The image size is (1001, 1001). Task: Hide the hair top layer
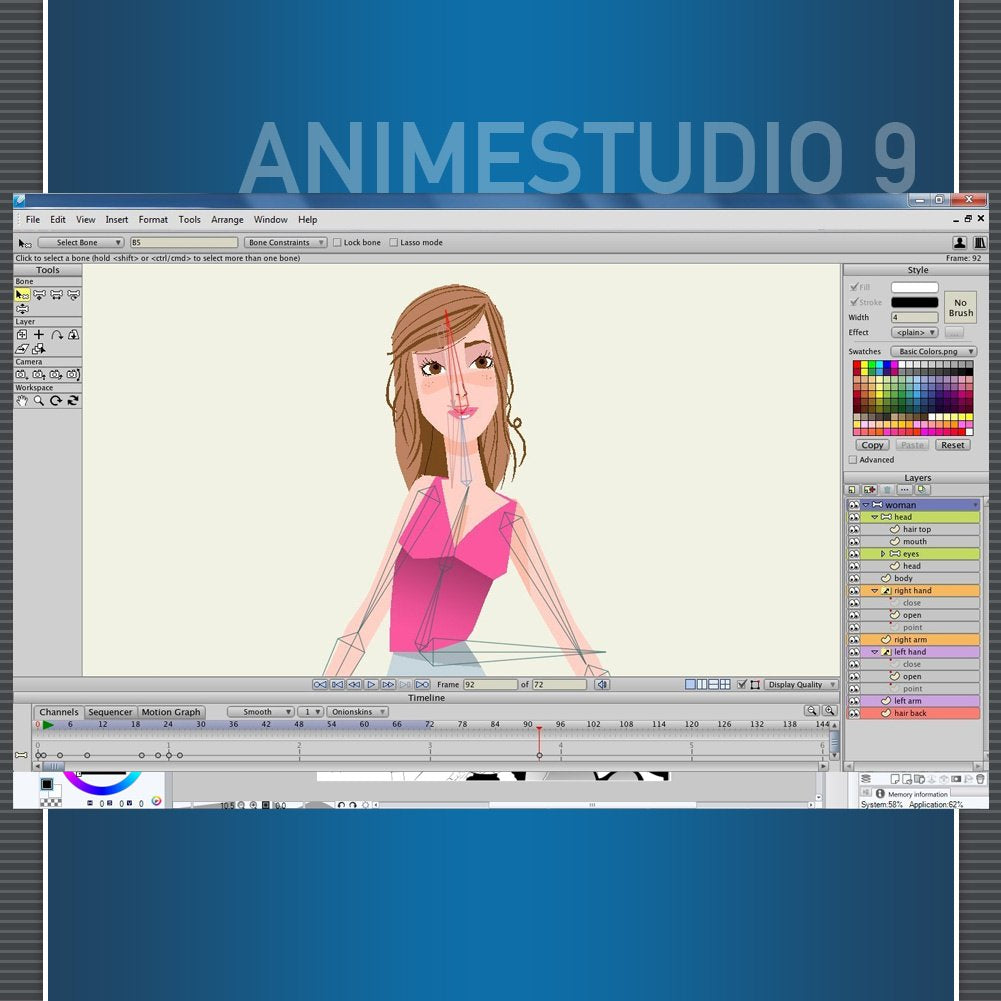point(854,529)
